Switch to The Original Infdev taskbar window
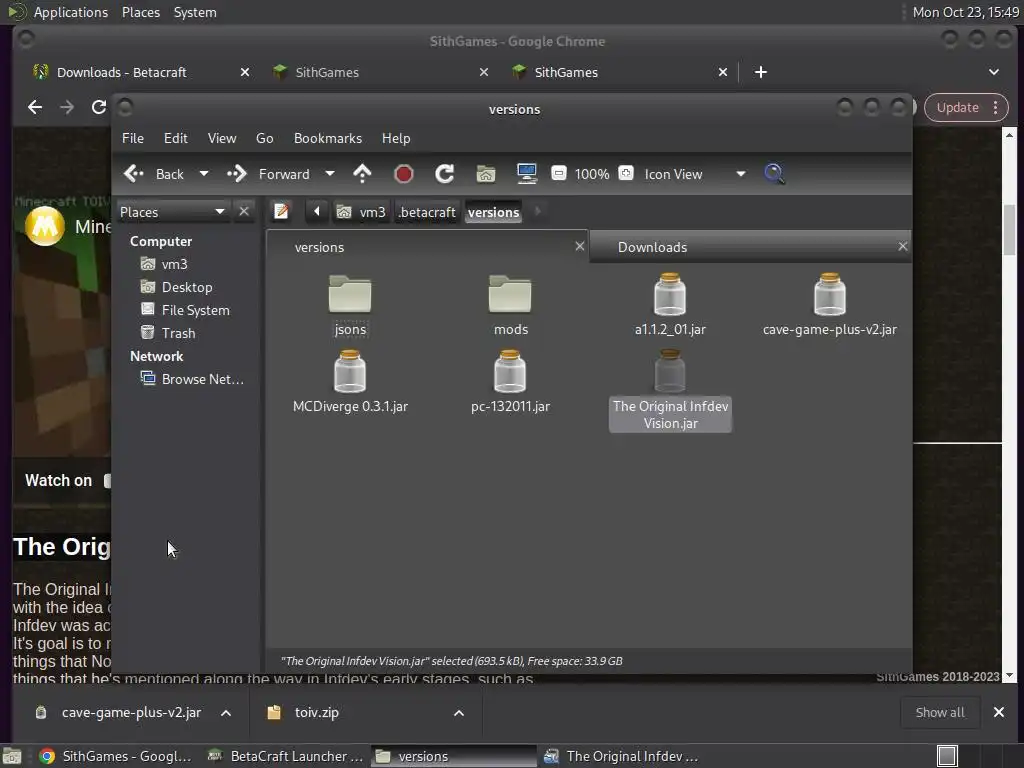The width and height of the screenshot is (1024, 768). (x=621, y=756)
